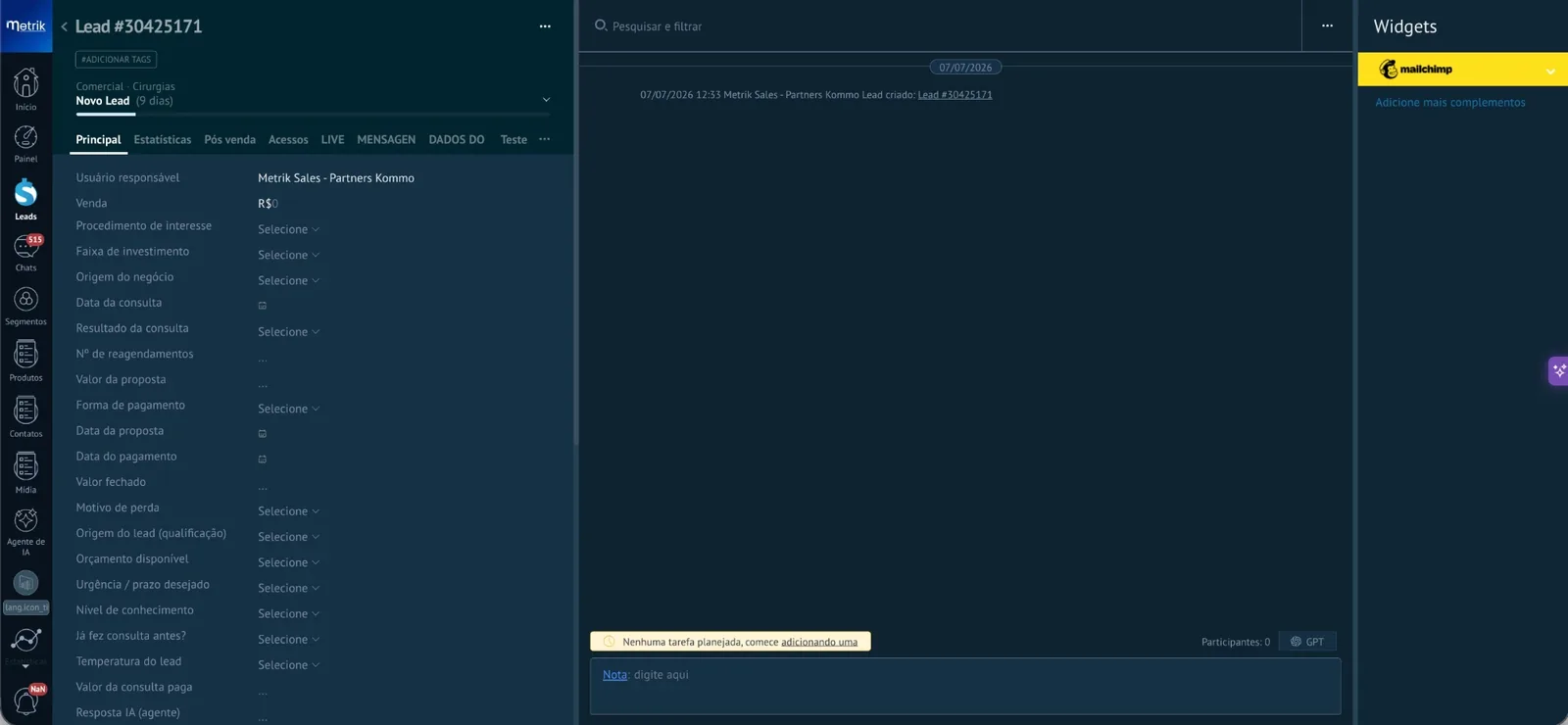Open Motivo de perda Selecione dropdown

(288, 511)
